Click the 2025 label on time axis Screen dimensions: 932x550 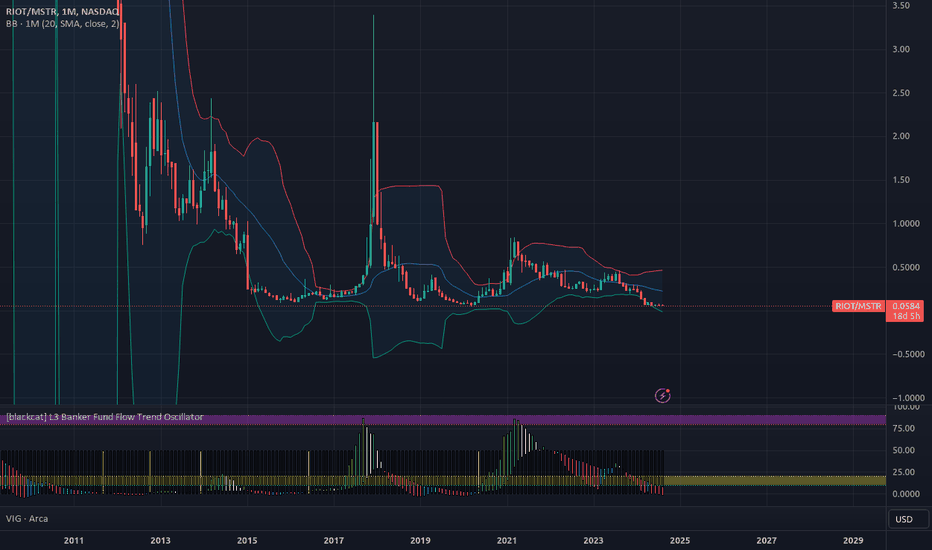click(680, 540)
